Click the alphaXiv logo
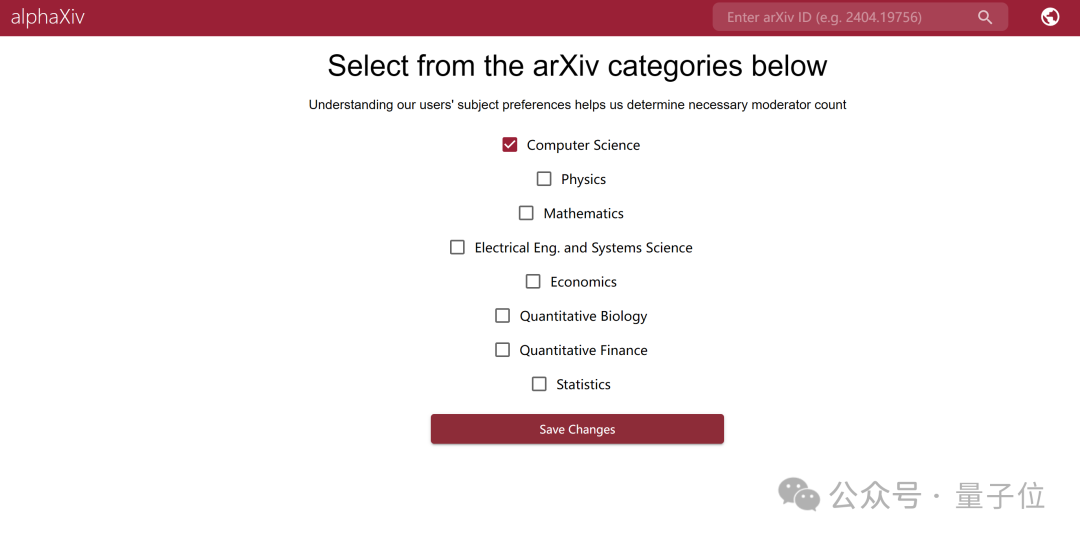 (48, 17)
